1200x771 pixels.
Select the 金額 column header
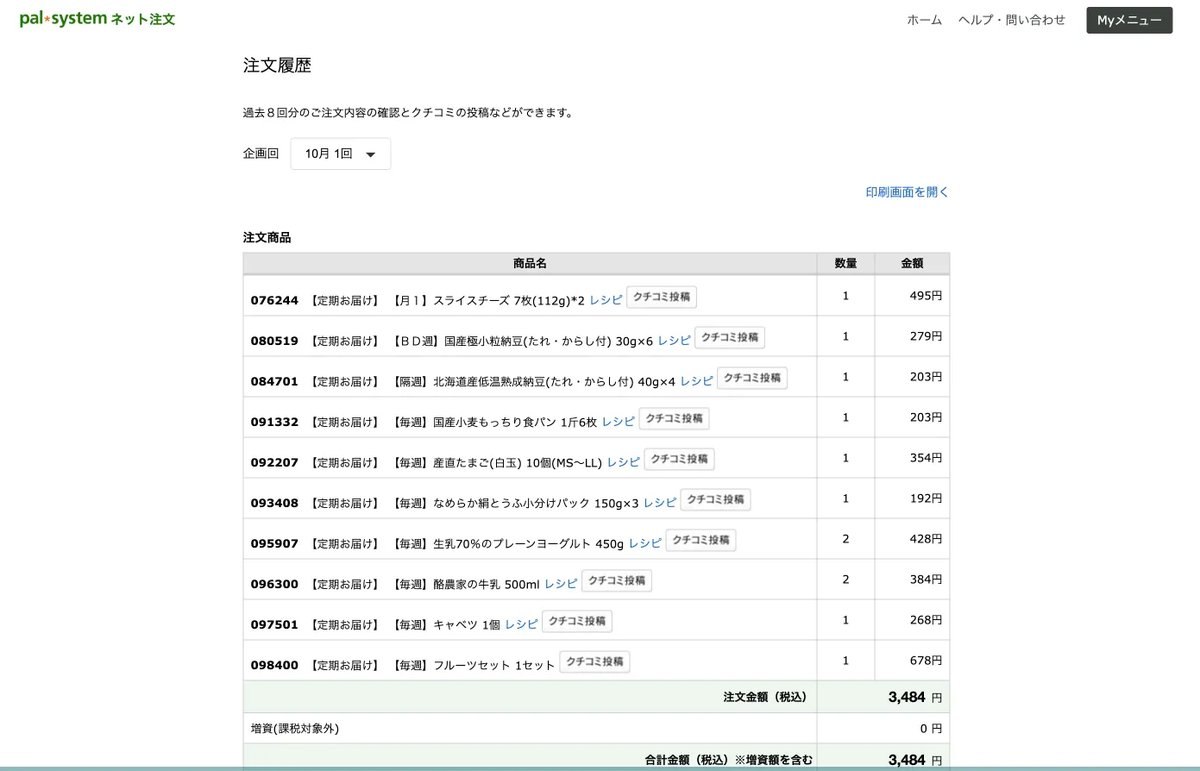point(912,263)
